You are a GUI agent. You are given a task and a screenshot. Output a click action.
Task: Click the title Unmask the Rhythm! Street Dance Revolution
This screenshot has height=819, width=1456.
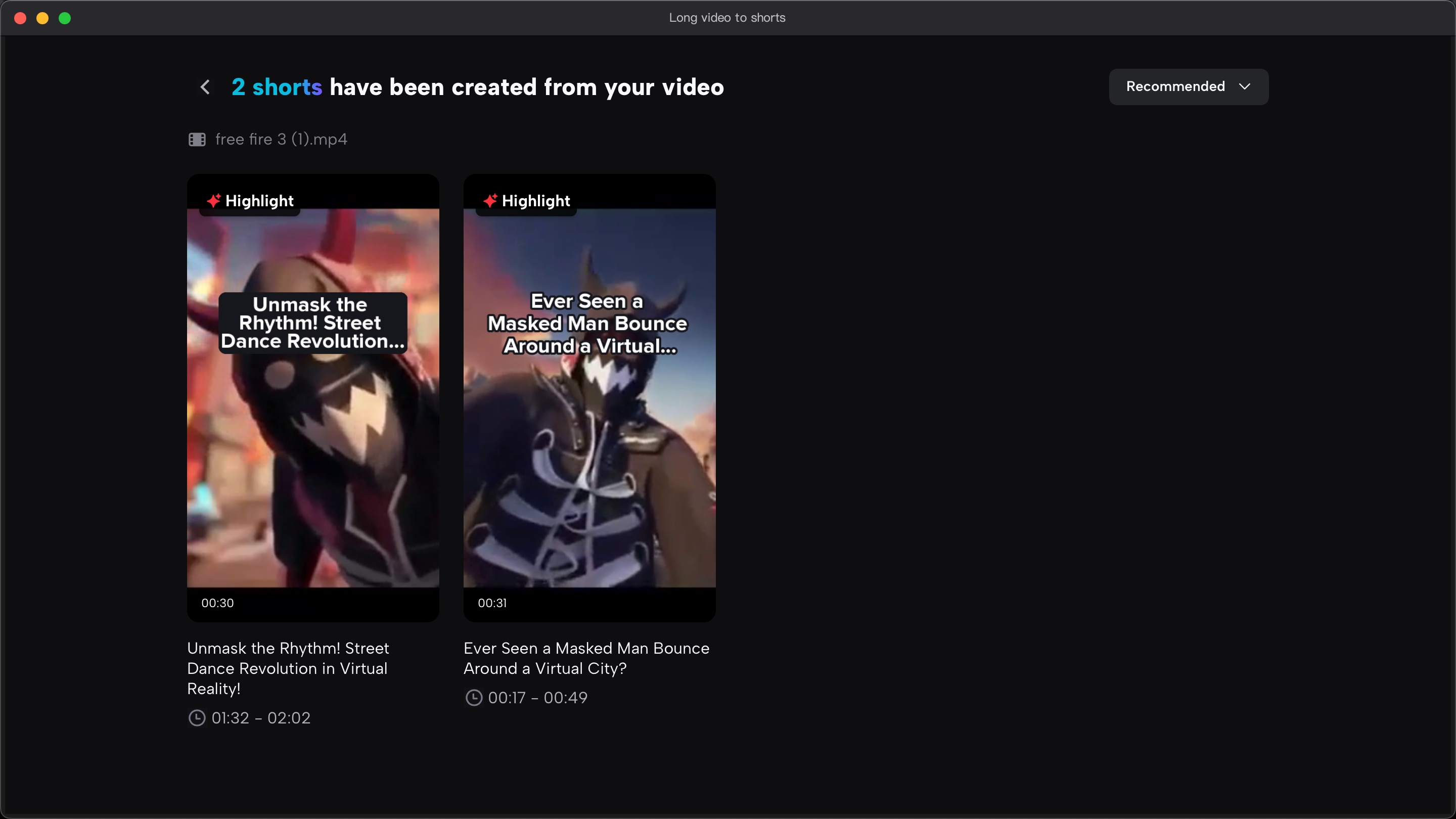tap(288, 668)
